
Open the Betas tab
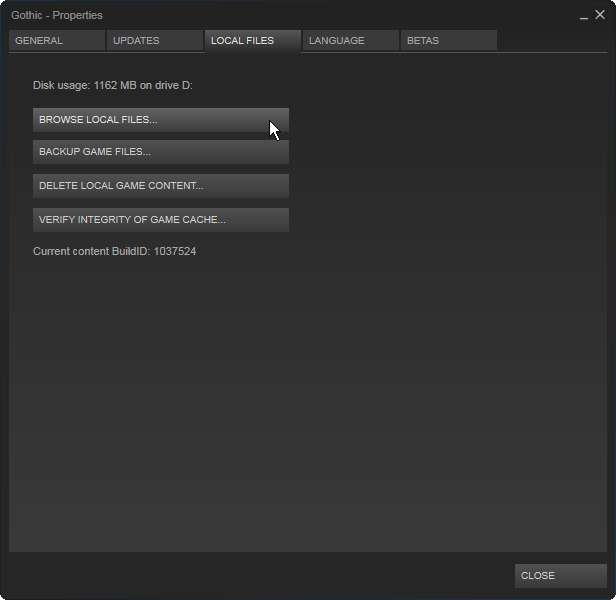point(449,40)
